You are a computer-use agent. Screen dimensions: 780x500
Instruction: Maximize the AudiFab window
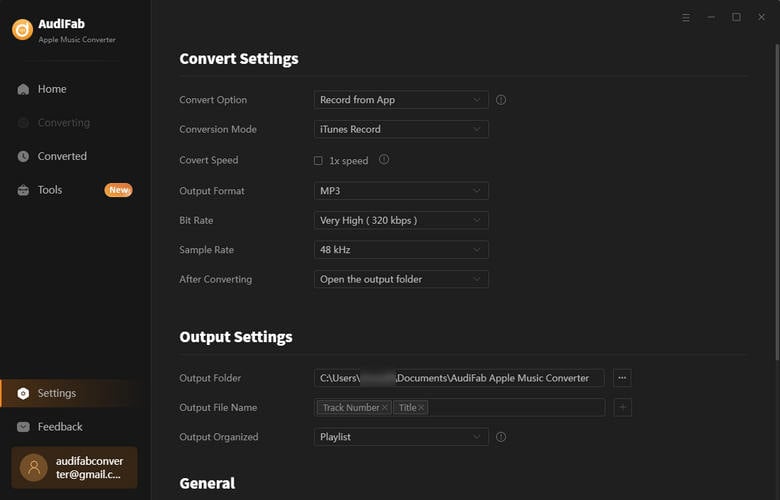click(736, 17)
